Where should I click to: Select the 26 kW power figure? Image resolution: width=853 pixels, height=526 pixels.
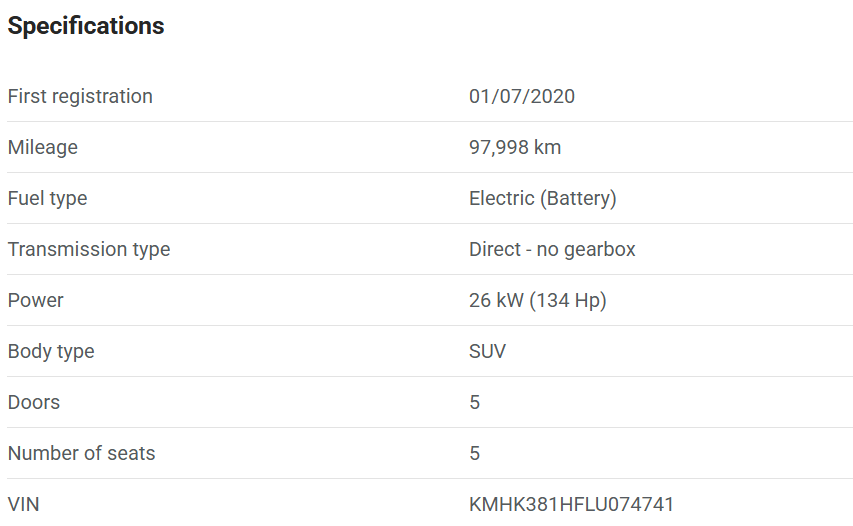pyautogui.click(x=496, y=301)
